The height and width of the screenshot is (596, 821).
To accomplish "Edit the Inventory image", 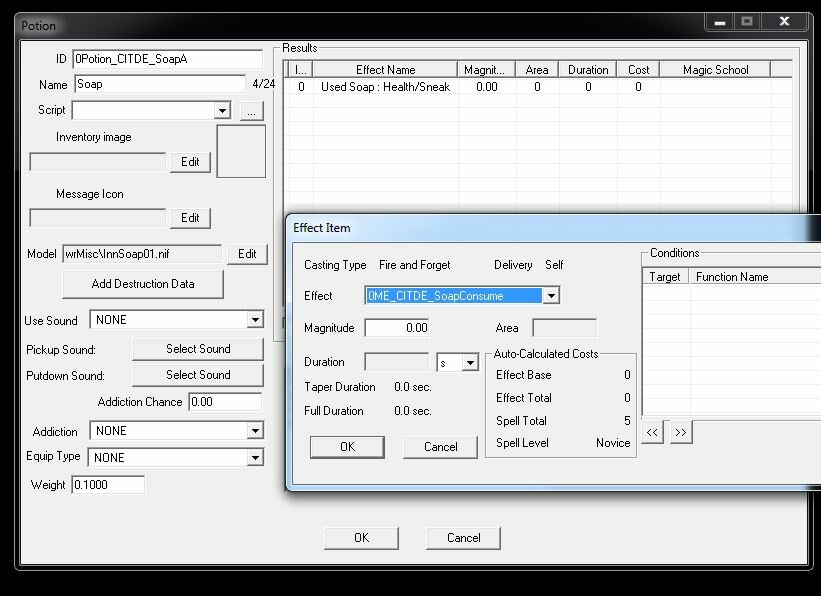I will pos(190,162).
